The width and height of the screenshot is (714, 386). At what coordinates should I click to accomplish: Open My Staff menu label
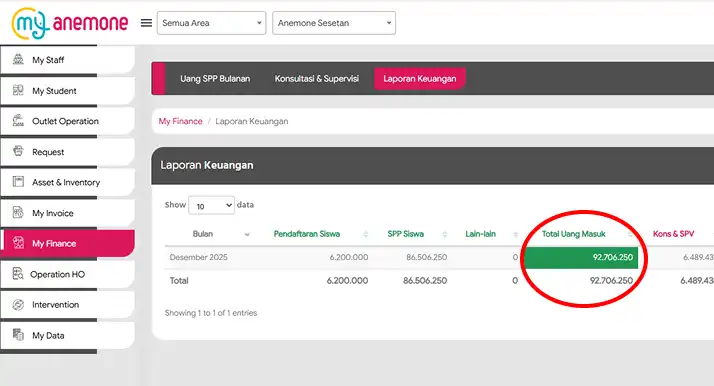click(48, 60)
